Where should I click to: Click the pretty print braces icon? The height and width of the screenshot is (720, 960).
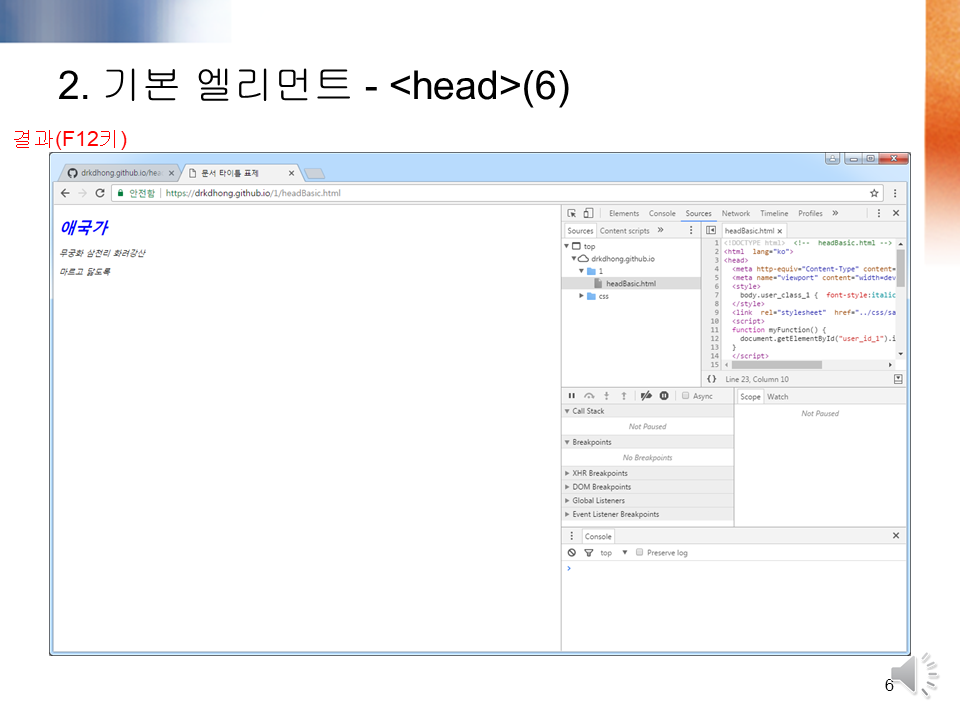[711, 379]
